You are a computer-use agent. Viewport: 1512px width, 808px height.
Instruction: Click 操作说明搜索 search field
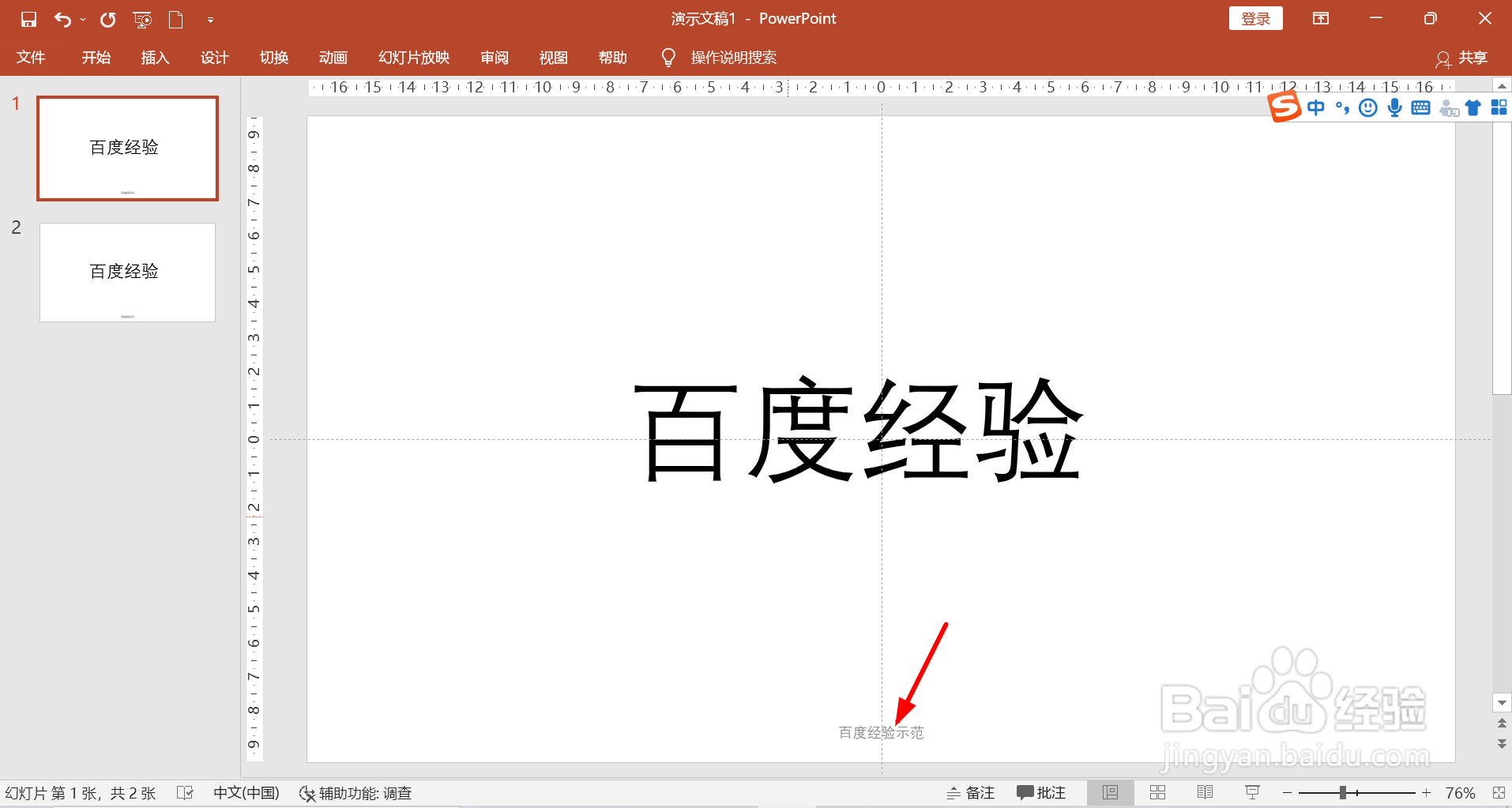[x=733, y=57]
